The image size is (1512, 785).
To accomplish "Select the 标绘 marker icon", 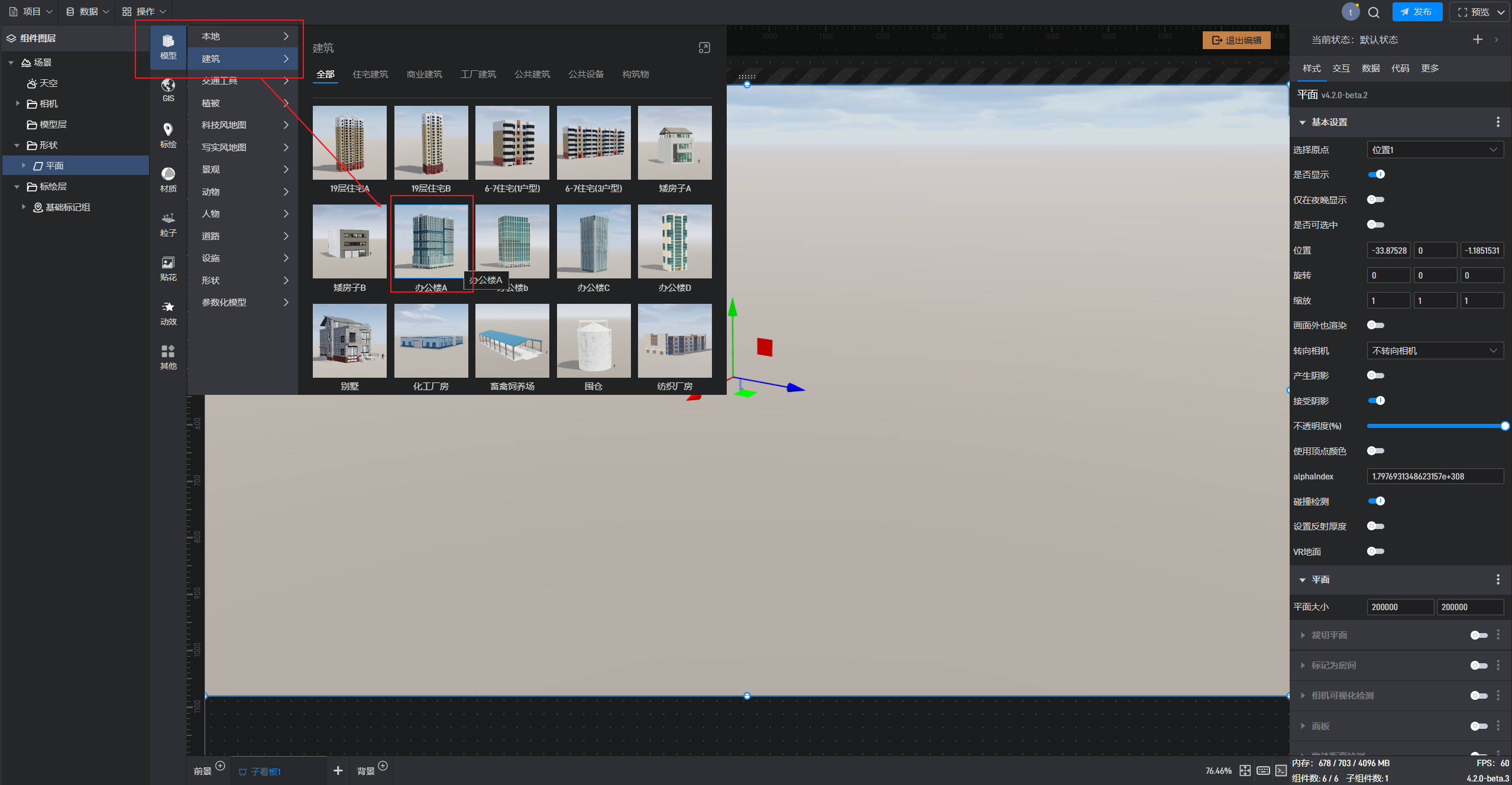I will pyautogui.click(x=168, y=135).
